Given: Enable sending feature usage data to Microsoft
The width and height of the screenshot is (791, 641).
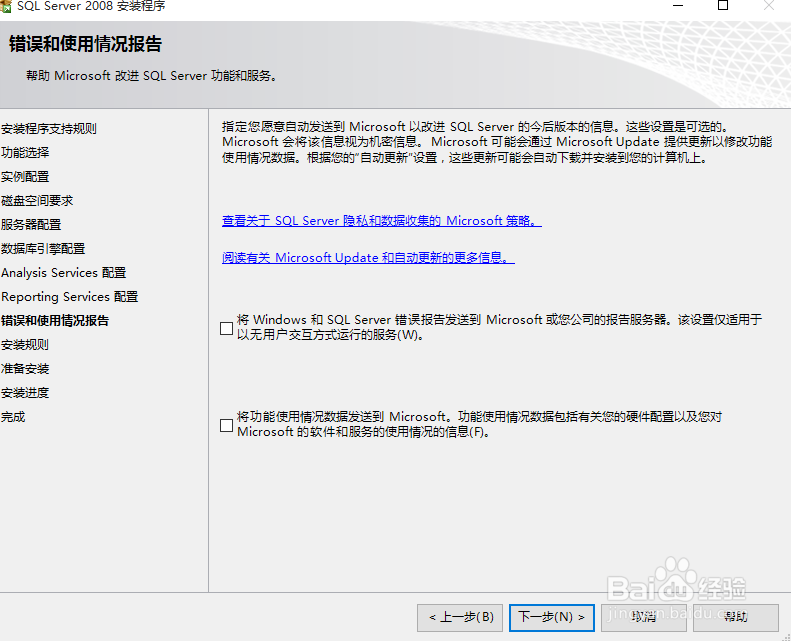Looking at the screenshot, I should pos(227,426).
